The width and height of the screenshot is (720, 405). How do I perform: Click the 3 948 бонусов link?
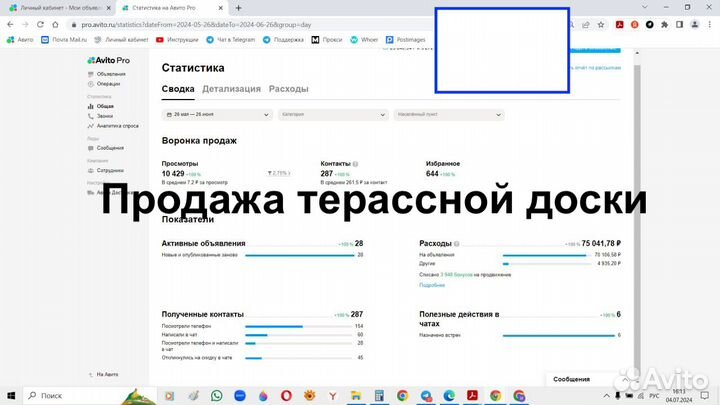click(456, 275)
